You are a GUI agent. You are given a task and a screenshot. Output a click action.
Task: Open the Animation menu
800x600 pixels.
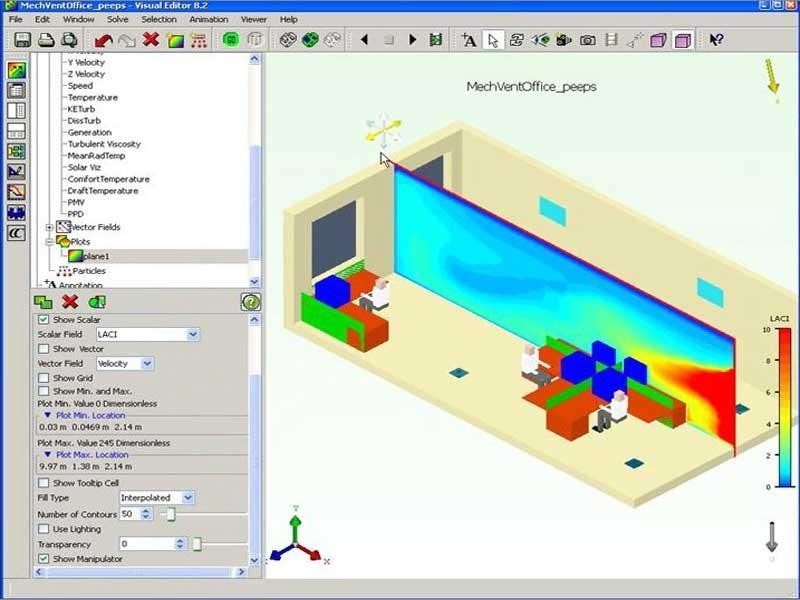click(x=208, y=19)
